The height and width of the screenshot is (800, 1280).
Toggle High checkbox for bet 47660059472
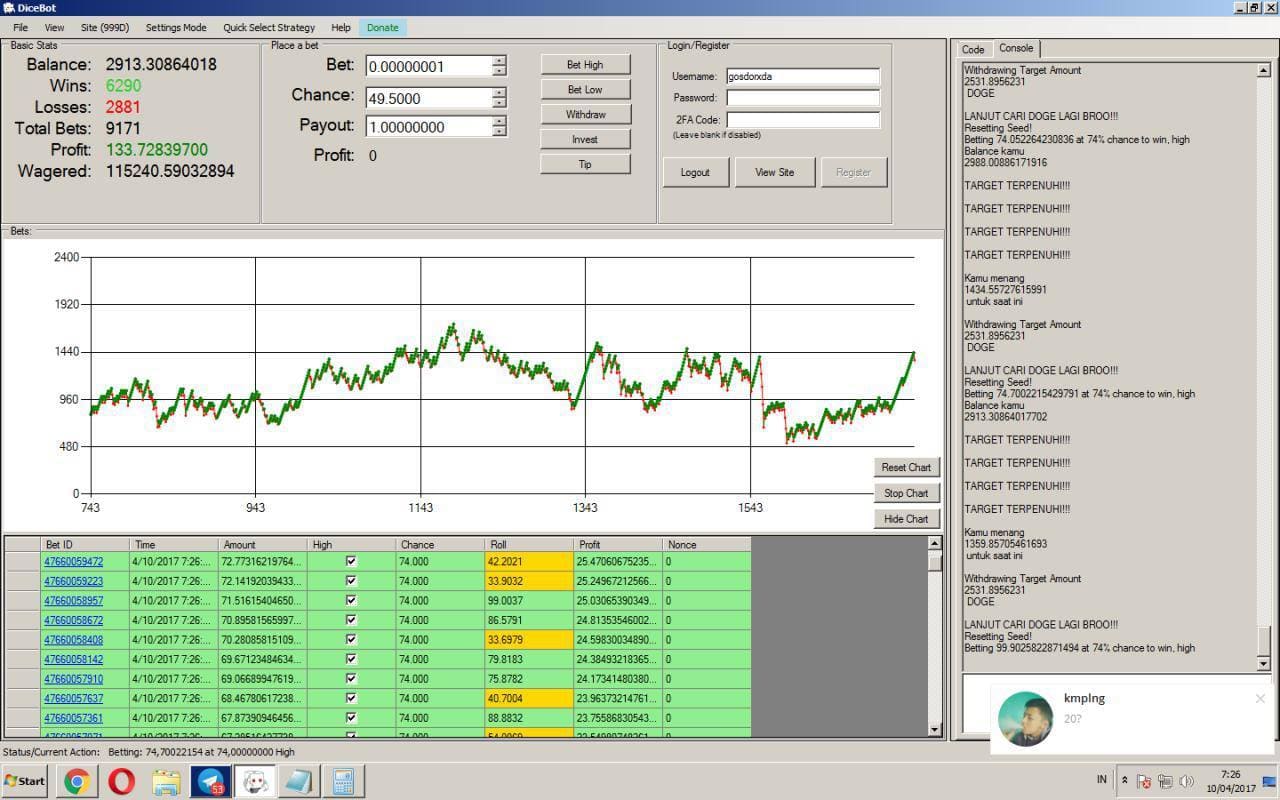click(x=351, y=561)
